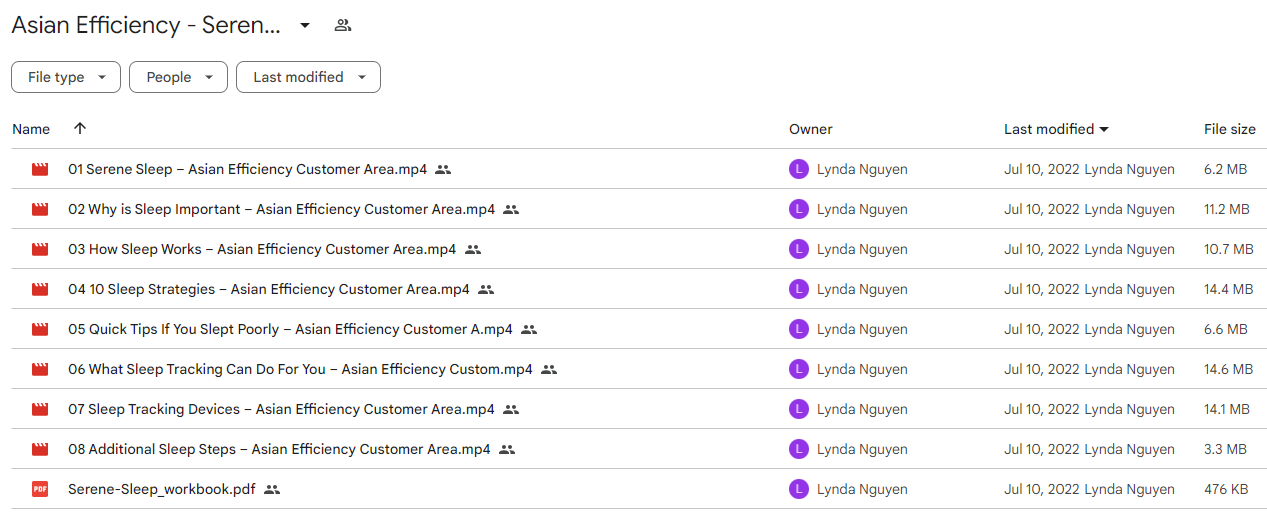Select 07 Sleep Tracking Devices file name
Screen dimensions: 1267x525
point(281,410)
